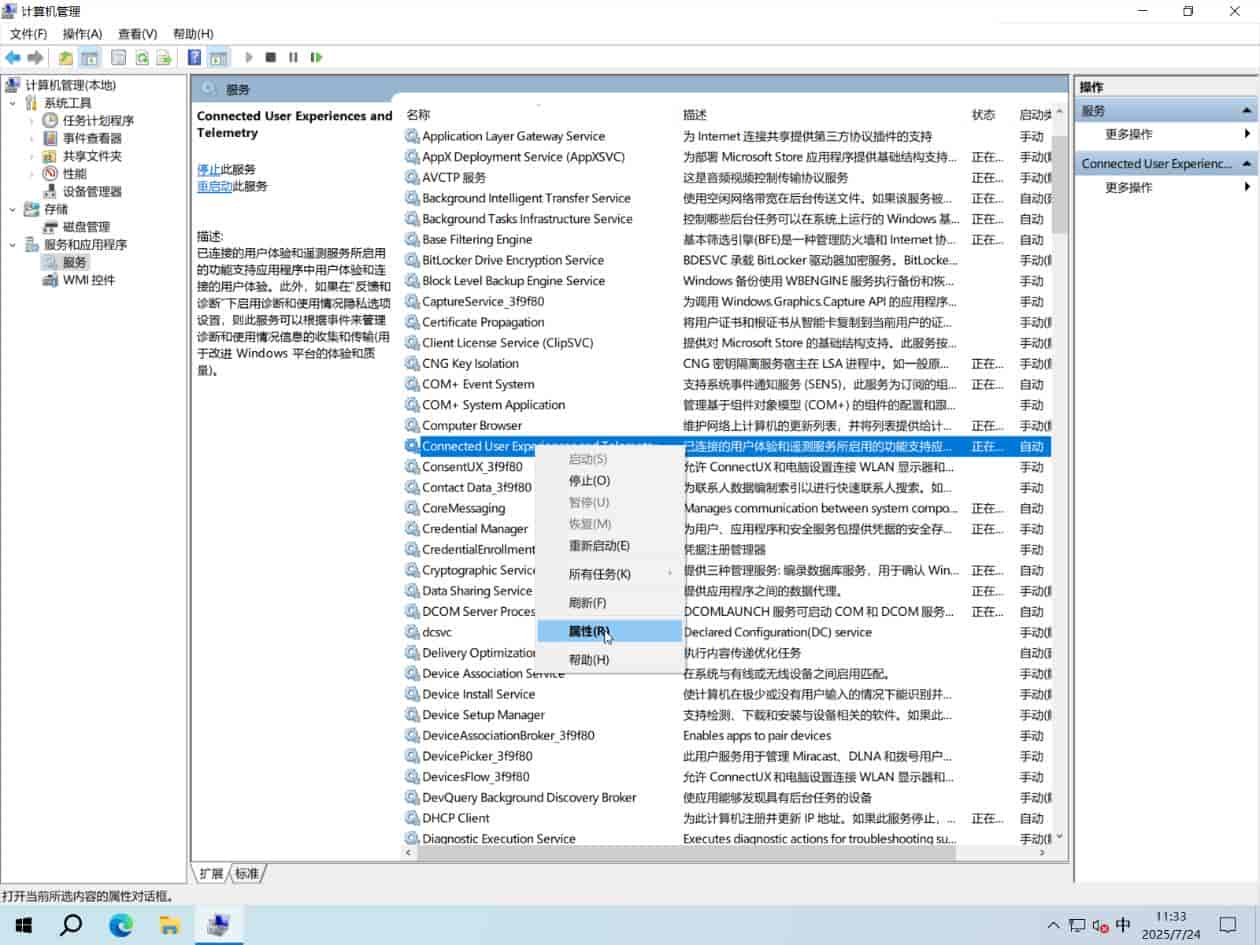Select 设备管理器 in the tree
This screenshot has width=1260, height=945.
[x=92, y=192]
